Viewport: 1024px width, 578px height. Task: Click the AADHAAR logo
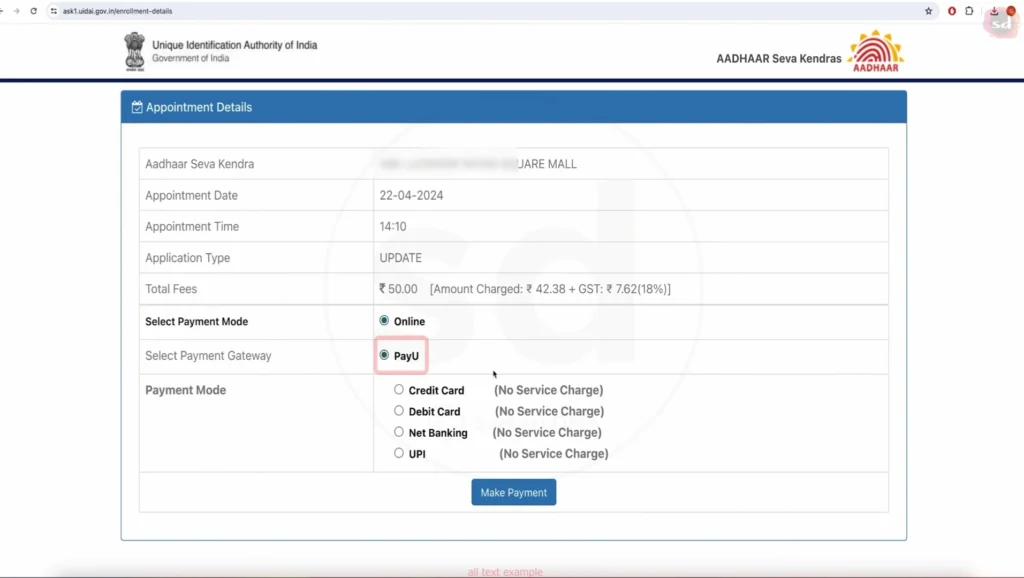[875, 52]
